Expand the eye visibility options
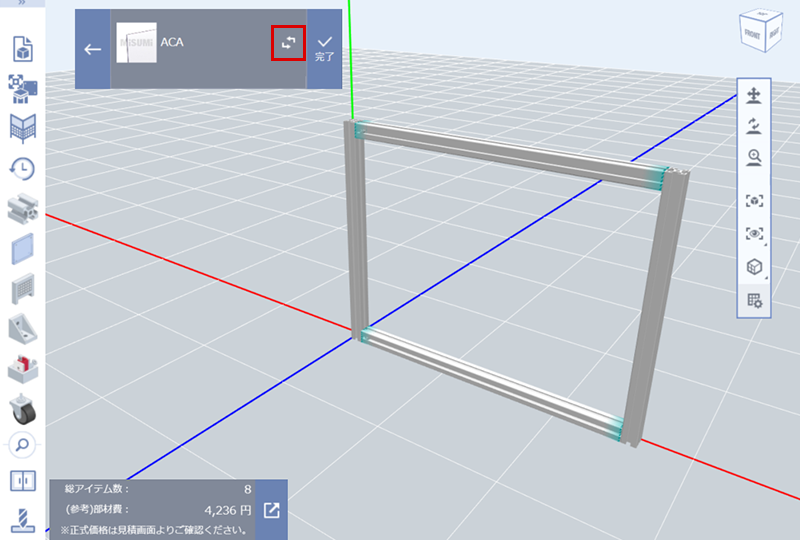The height and width of the screenshot is (540, 800). coord(755,234)
